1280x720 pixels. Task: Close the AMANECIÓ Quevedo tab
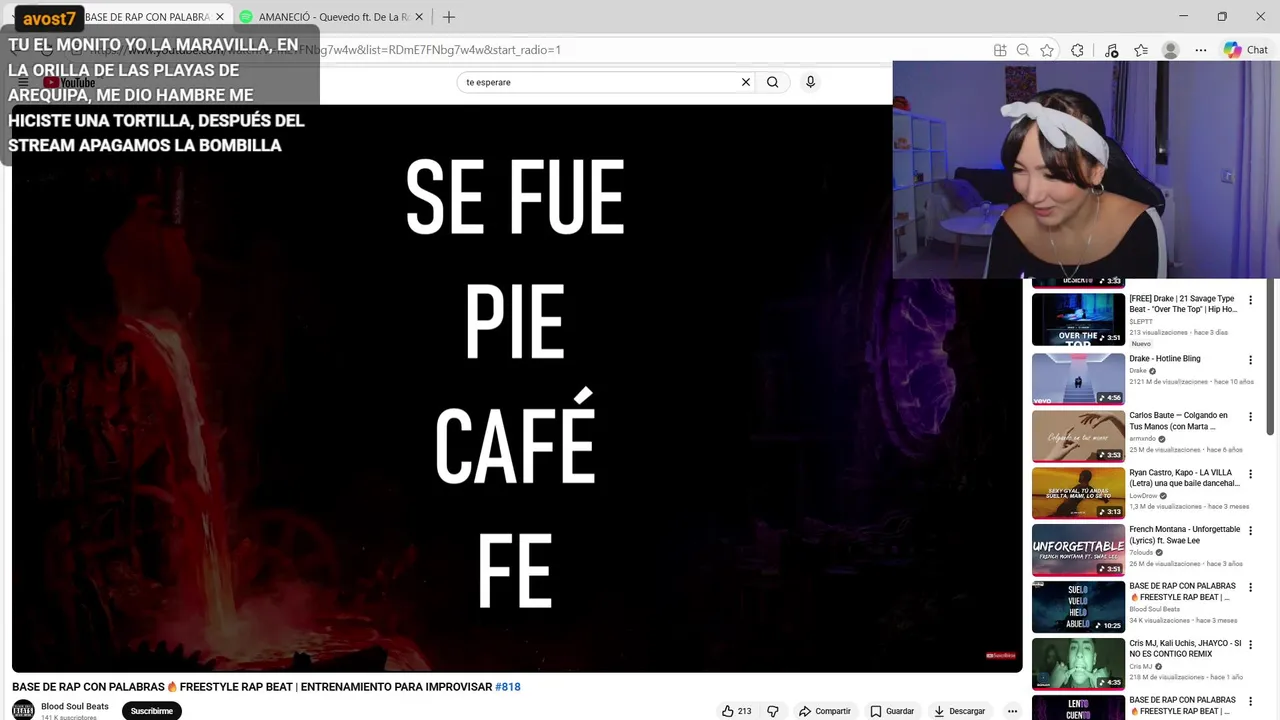(420, 17)
